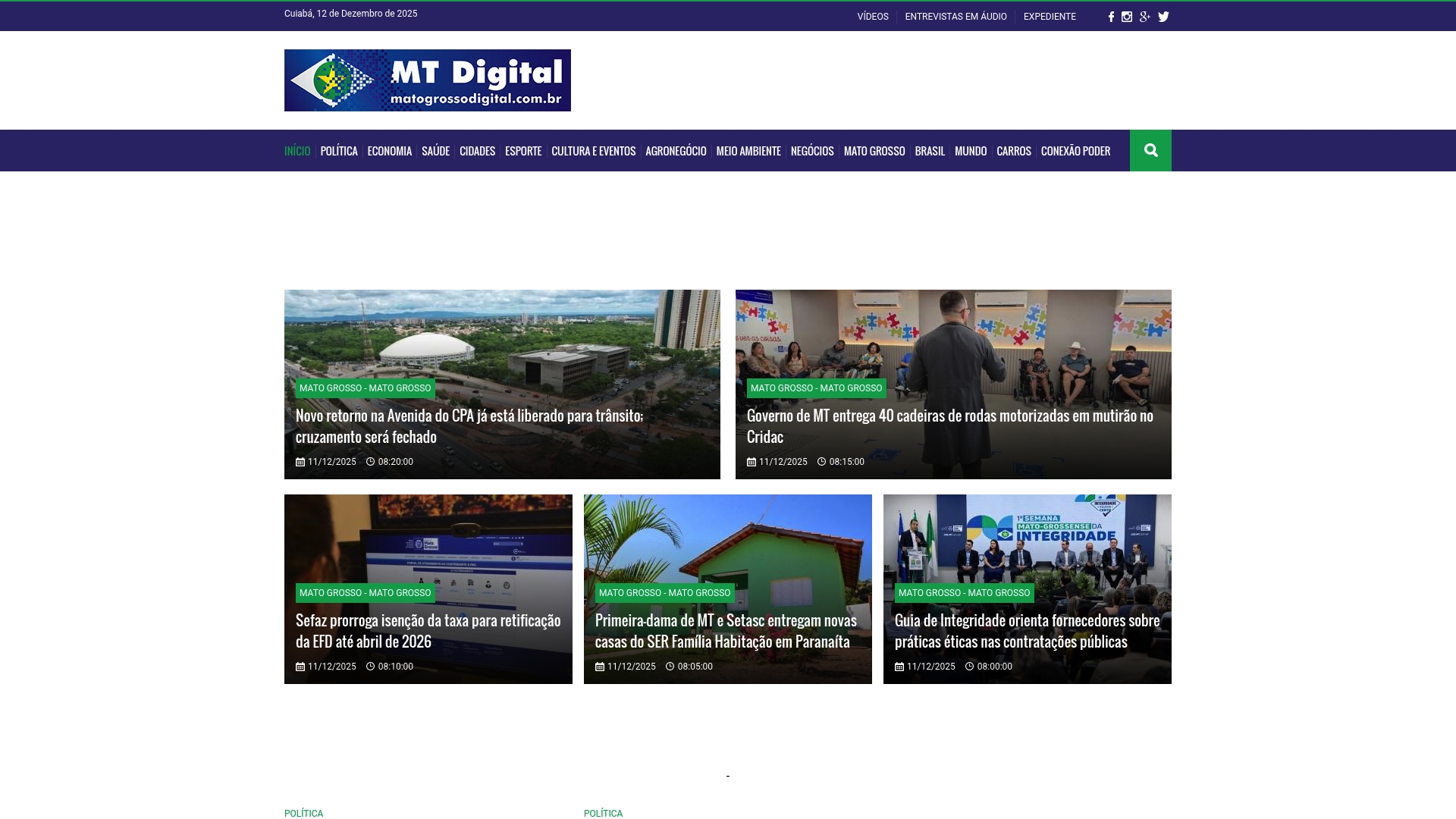
Task: Open the Instagram profile icon
Action: pyautogui.click(x=1128, y=16)
